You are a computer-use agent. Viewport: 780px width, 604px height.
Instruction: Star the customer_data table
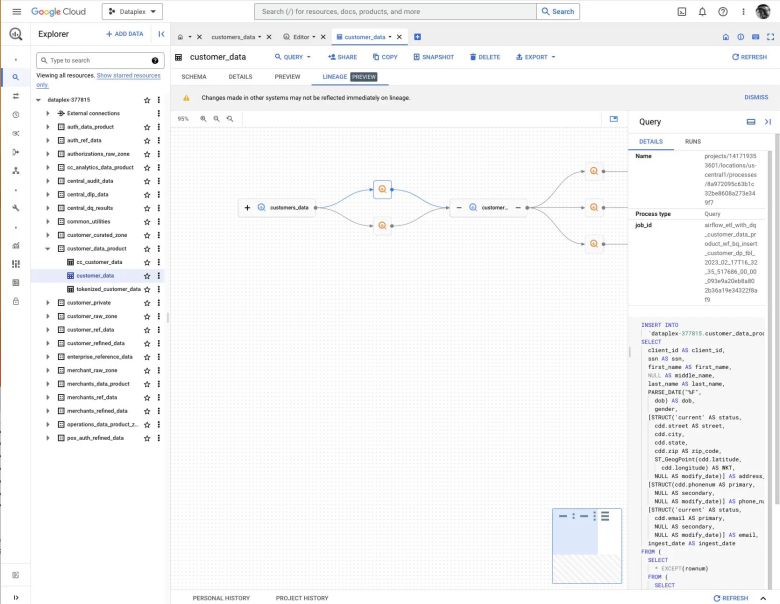click(x=147, y=275)
